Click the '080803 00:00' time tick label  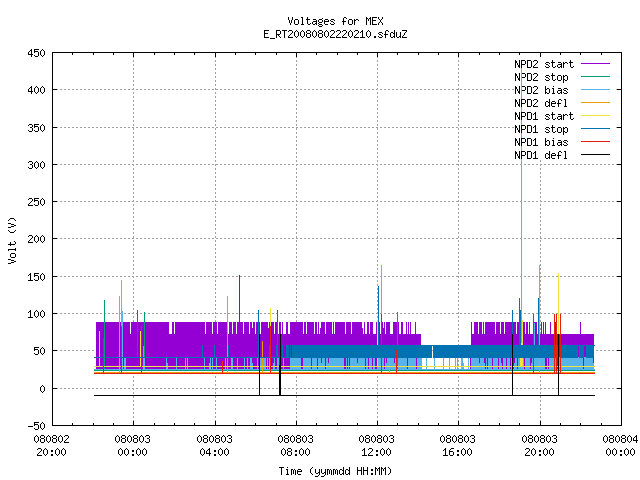point(132,446)
